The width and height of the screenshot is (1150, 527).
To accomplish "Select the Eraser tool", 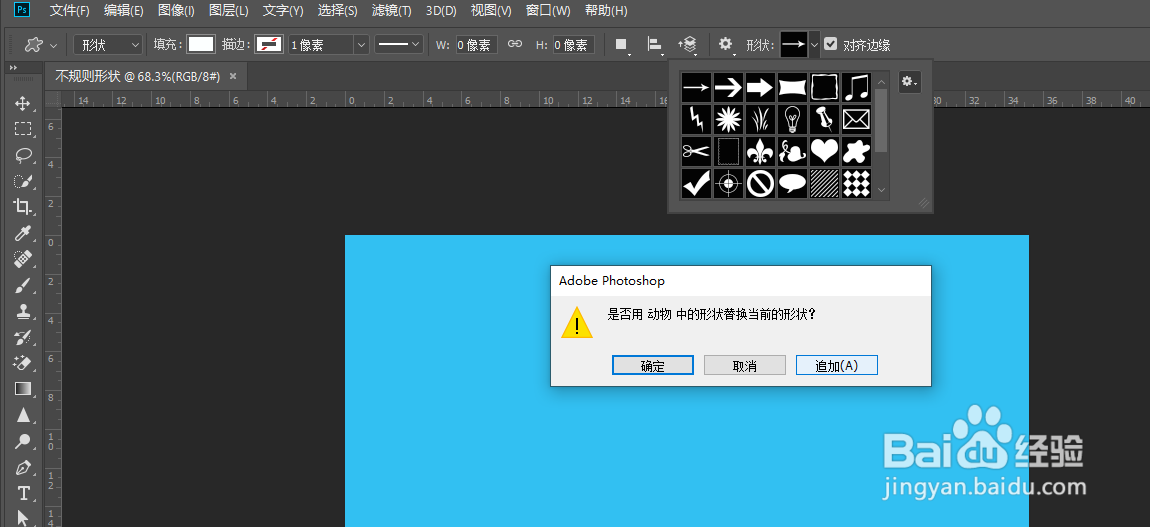I will 23,363.
